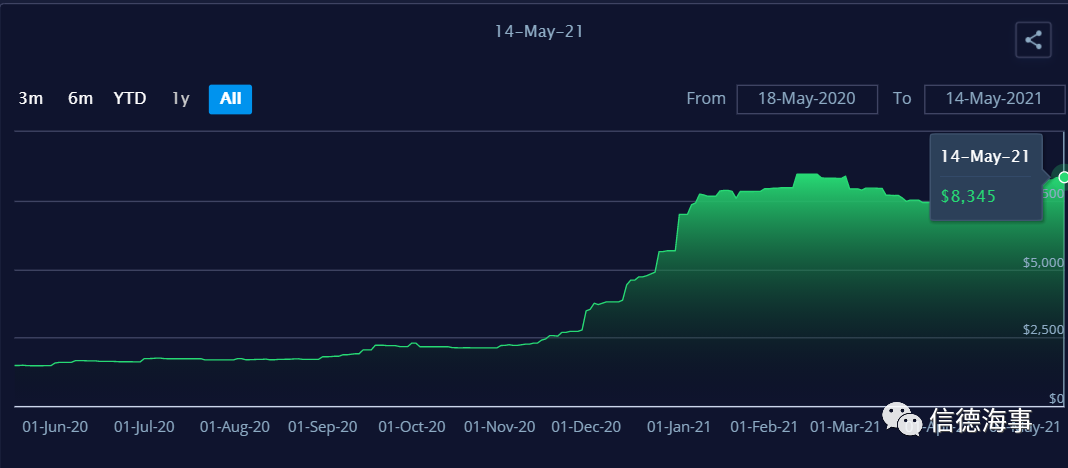
Task: Choose the YTD range option
Action: [x=130, y=99]
